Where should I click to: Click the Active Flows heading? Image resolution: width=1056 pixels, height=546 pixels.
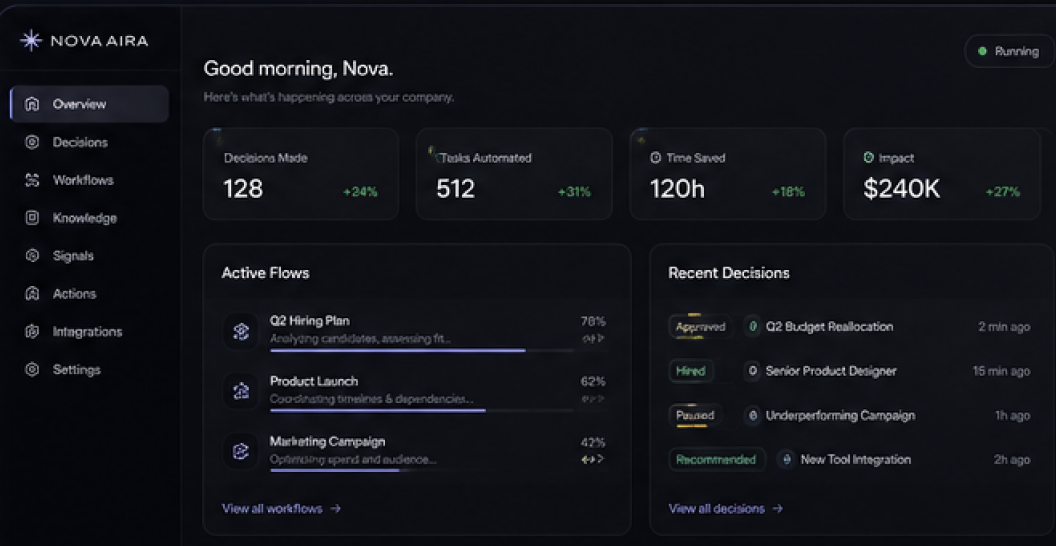[x=265, y=273]
